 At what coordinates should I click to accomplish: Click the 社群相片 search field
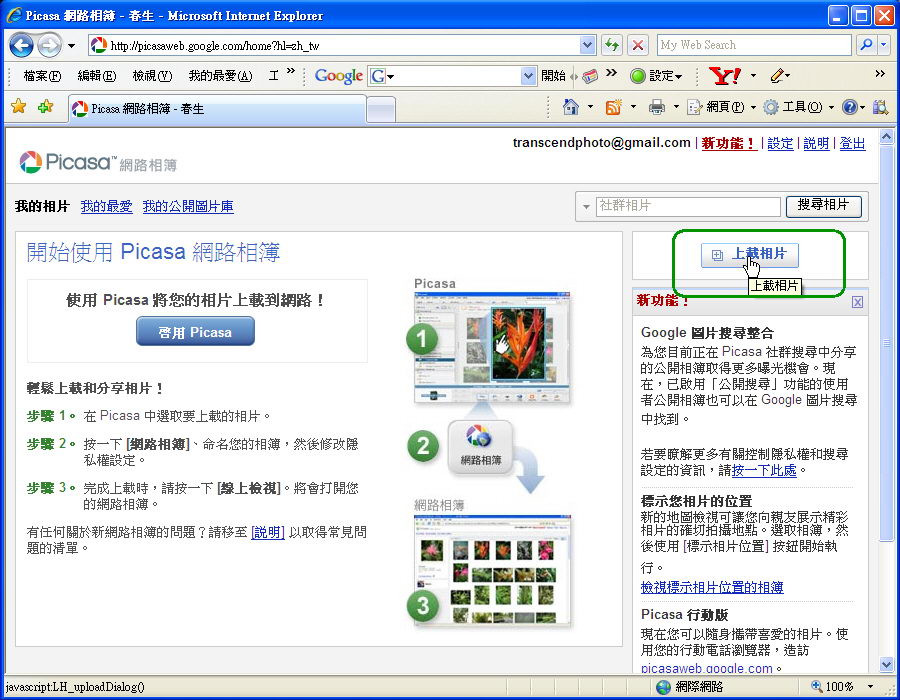click(x=688, y=206)
